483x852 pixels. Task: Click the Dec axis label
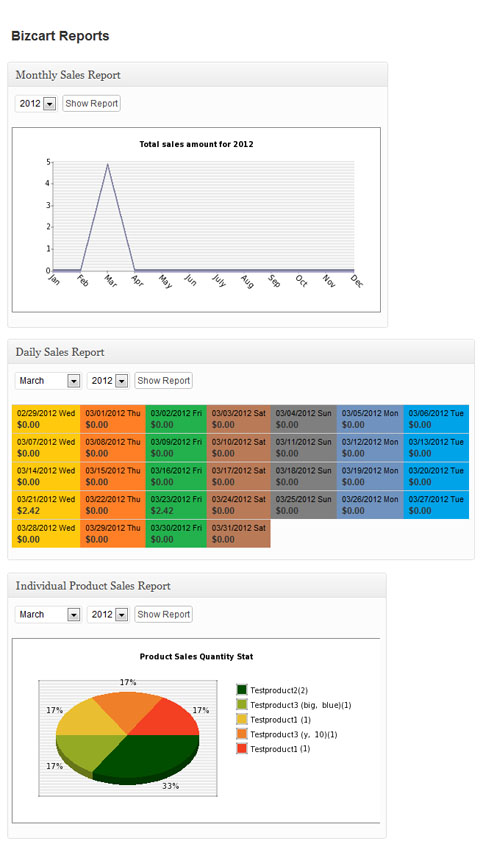coord(357,280)
